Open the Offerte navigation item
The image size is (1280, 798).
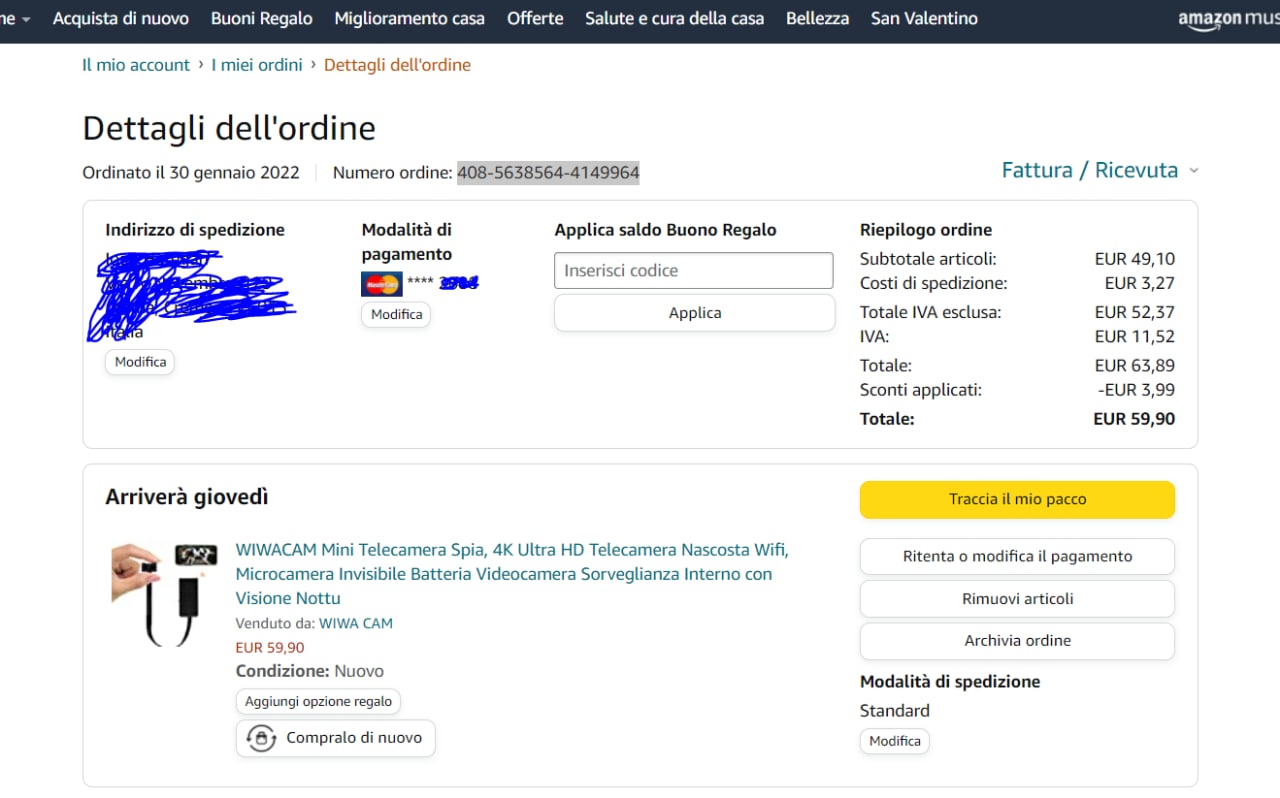(535, 19)
